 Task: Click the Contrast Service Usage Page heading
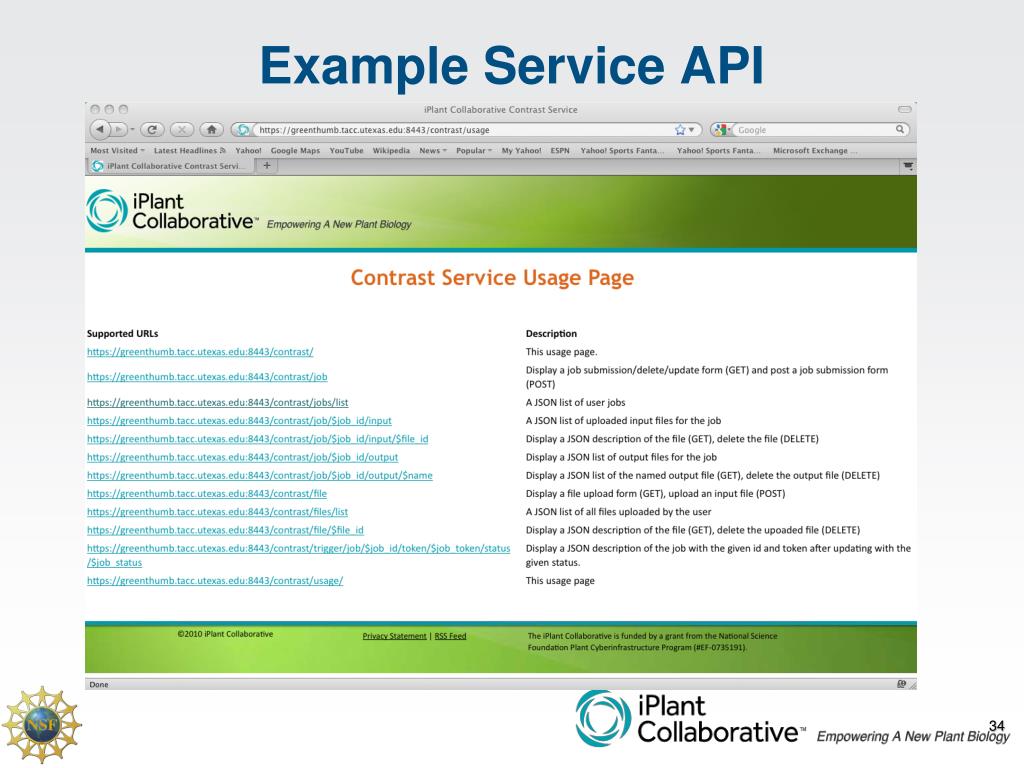coord(492,278)
